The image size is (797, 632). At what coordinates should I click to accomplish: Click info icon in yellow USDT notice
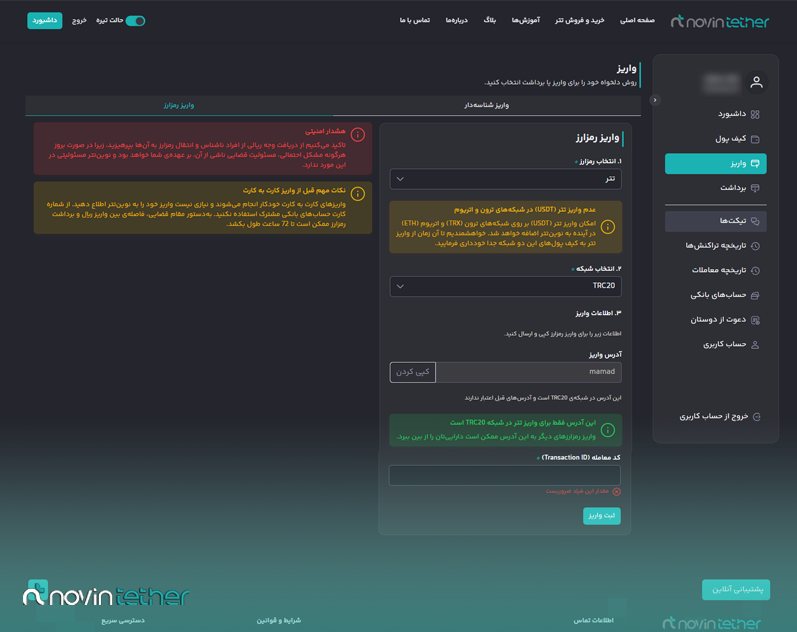tap(607, 227)
